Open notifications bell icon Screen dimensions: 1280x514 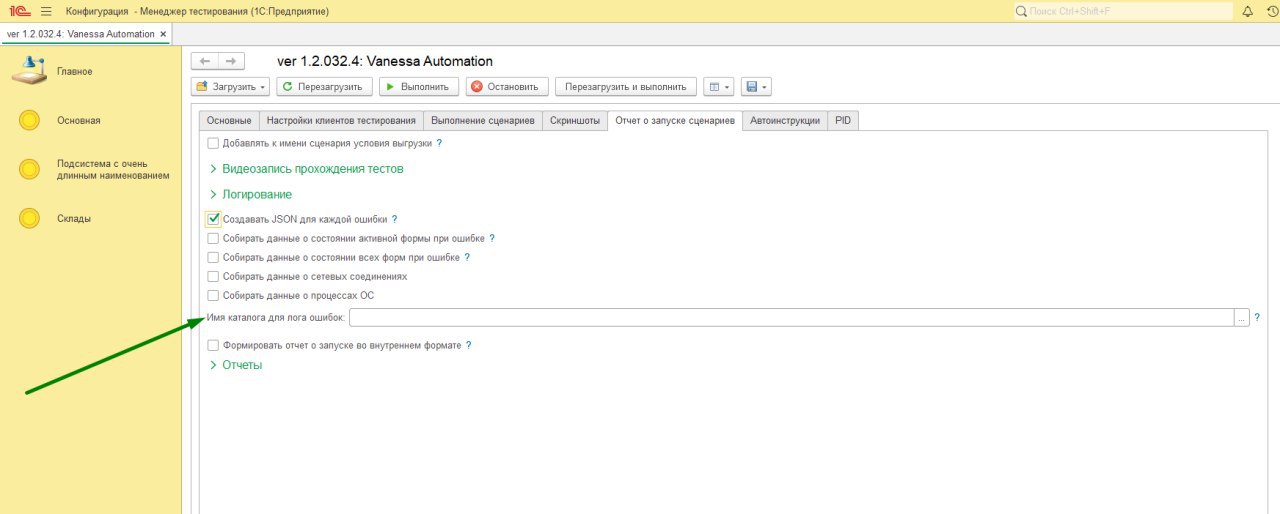click(x=1247, y=11)
